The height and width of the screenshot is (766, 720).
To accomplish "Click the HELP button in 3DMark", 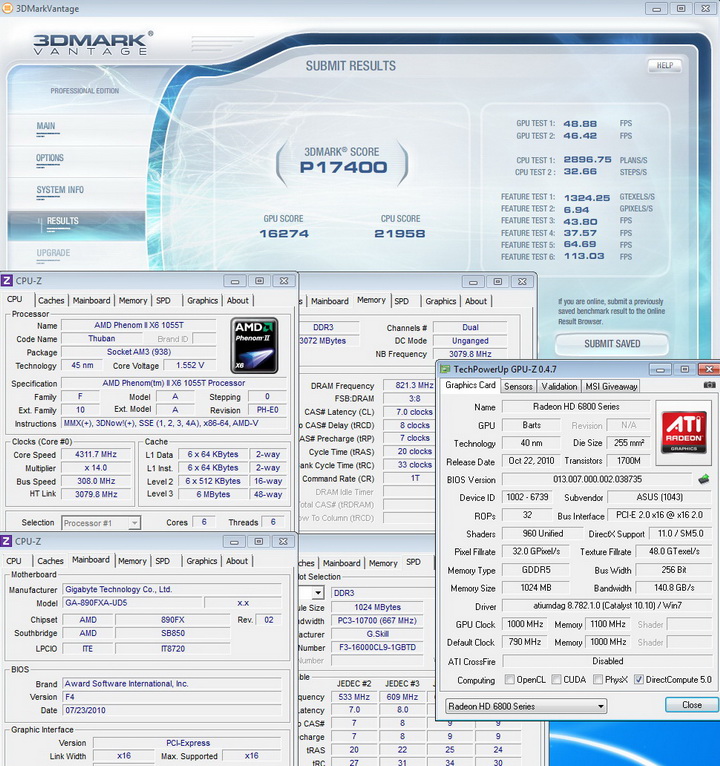I will tap(664, 65).
